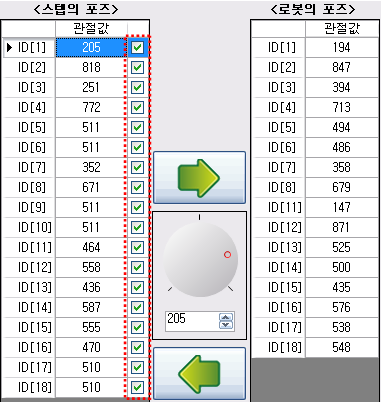The width and height of the screenshot is (381, 402).
Task: Click the 관절값 column header in step pose table
Action: coord(91,29)
